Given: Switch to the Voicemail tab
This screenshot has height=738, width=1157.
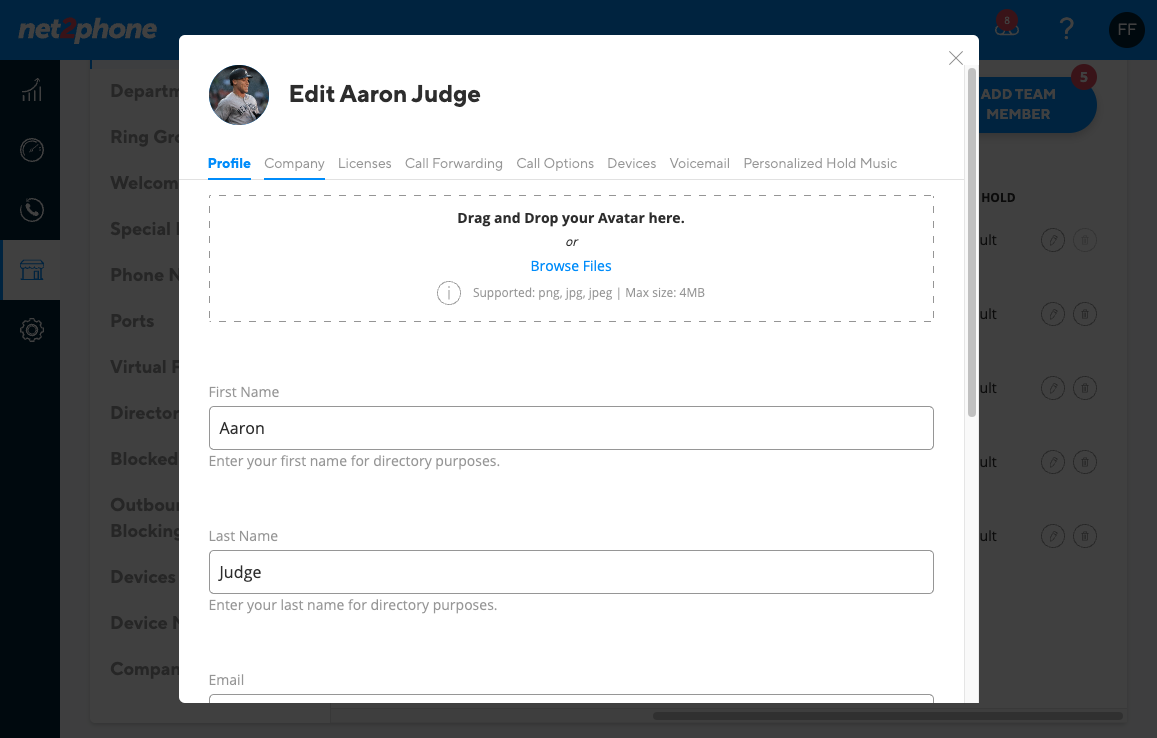Looking at the screenshot, I should pos(700,163).
